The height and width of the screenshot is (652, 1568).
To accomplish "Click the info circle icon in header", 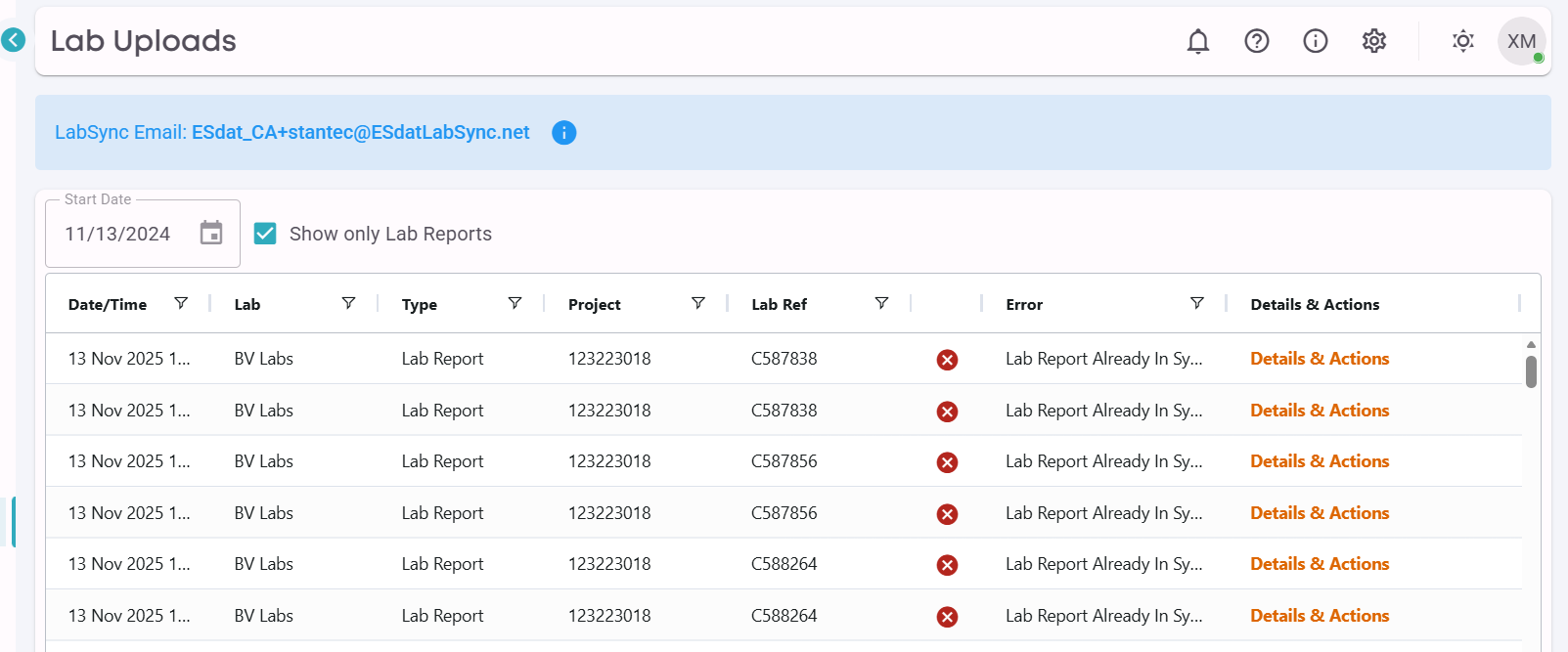I will 1316,41.
